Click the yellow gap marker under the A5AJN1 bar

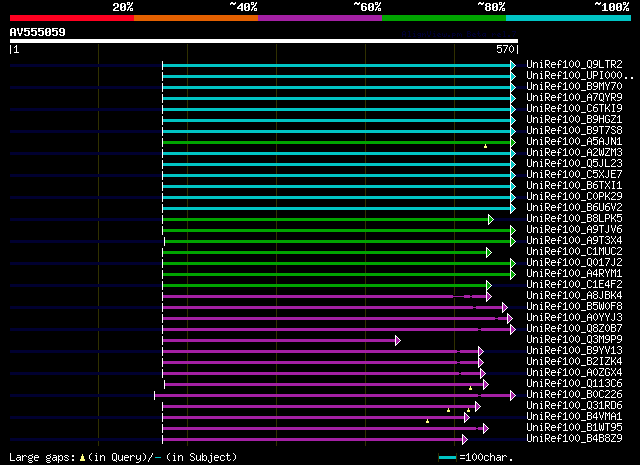(485, 146)
